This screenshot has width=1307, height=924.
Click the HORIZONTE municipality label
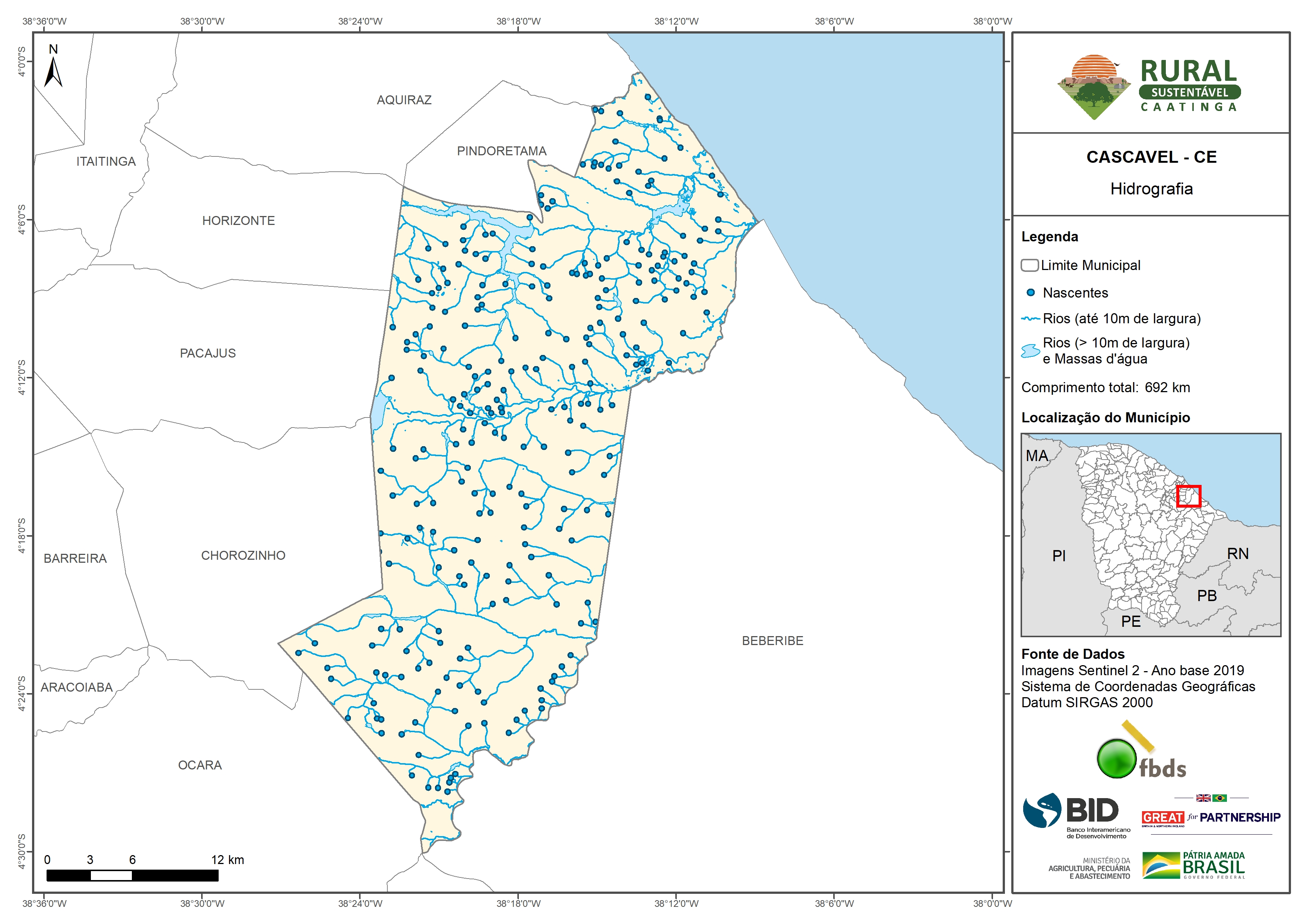pyautogui.click(x=238, y=221)
